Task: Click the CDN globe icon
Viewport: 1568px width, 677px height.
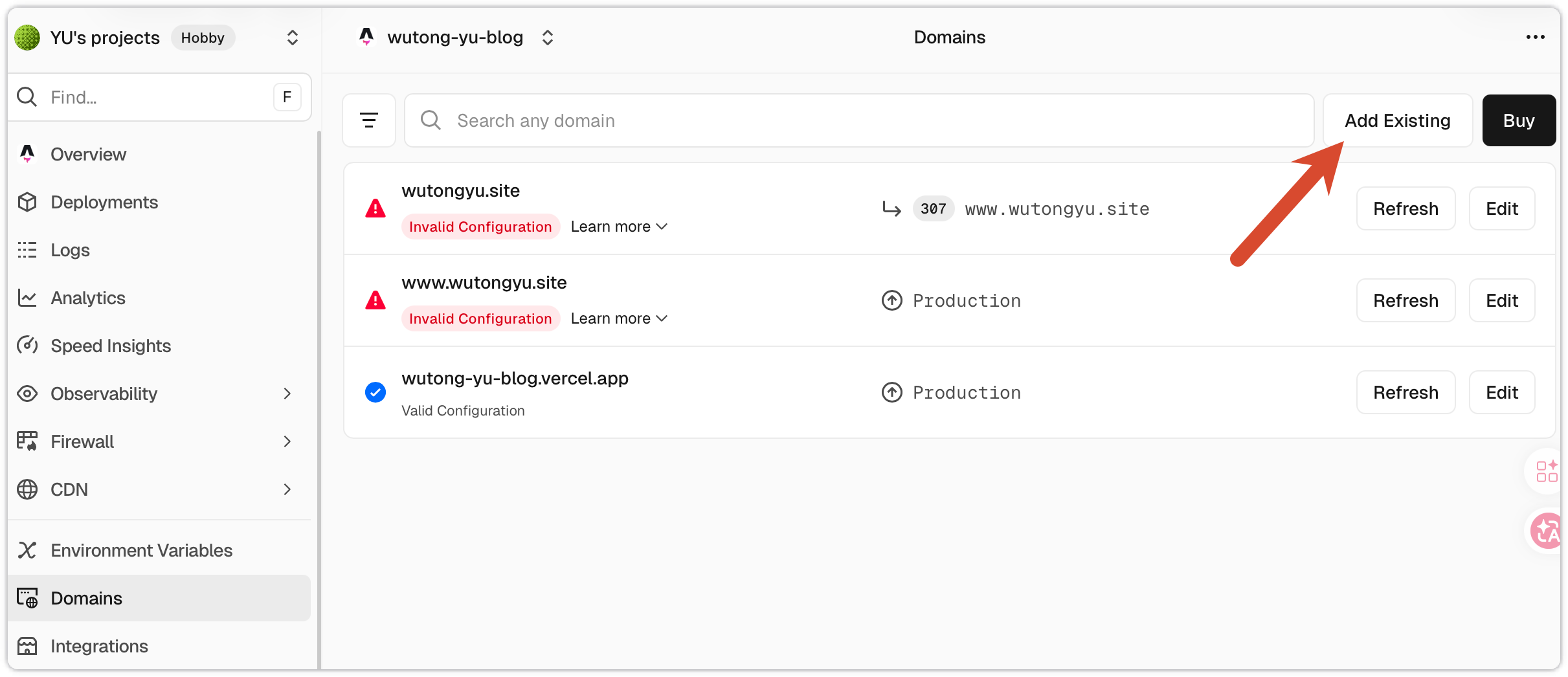Action: pyautogui.click(x=27, y=489)
